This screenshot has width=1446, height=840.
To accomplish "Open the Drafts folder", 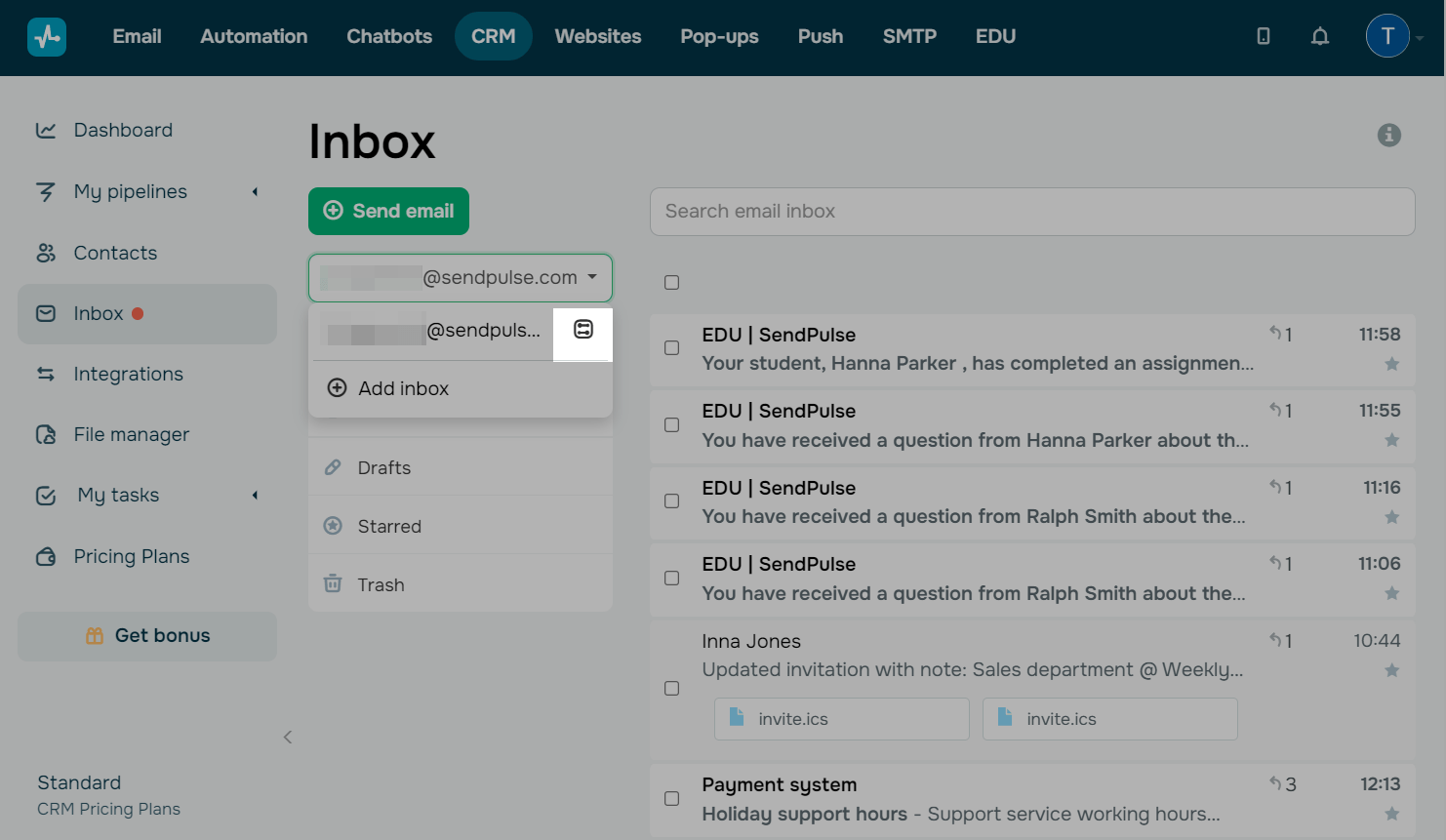I will [x=461, y=468].
